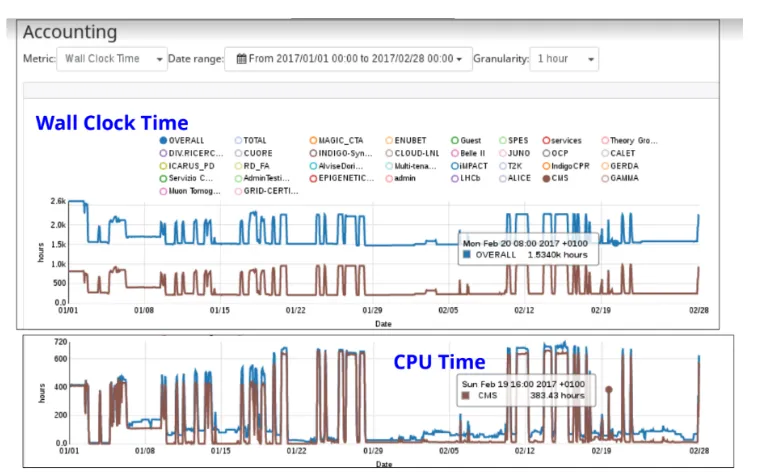The width and height of the screenshot is (772, 472).
Task: Click the calendar icon in Date range
Action: (x=241, y=59)
